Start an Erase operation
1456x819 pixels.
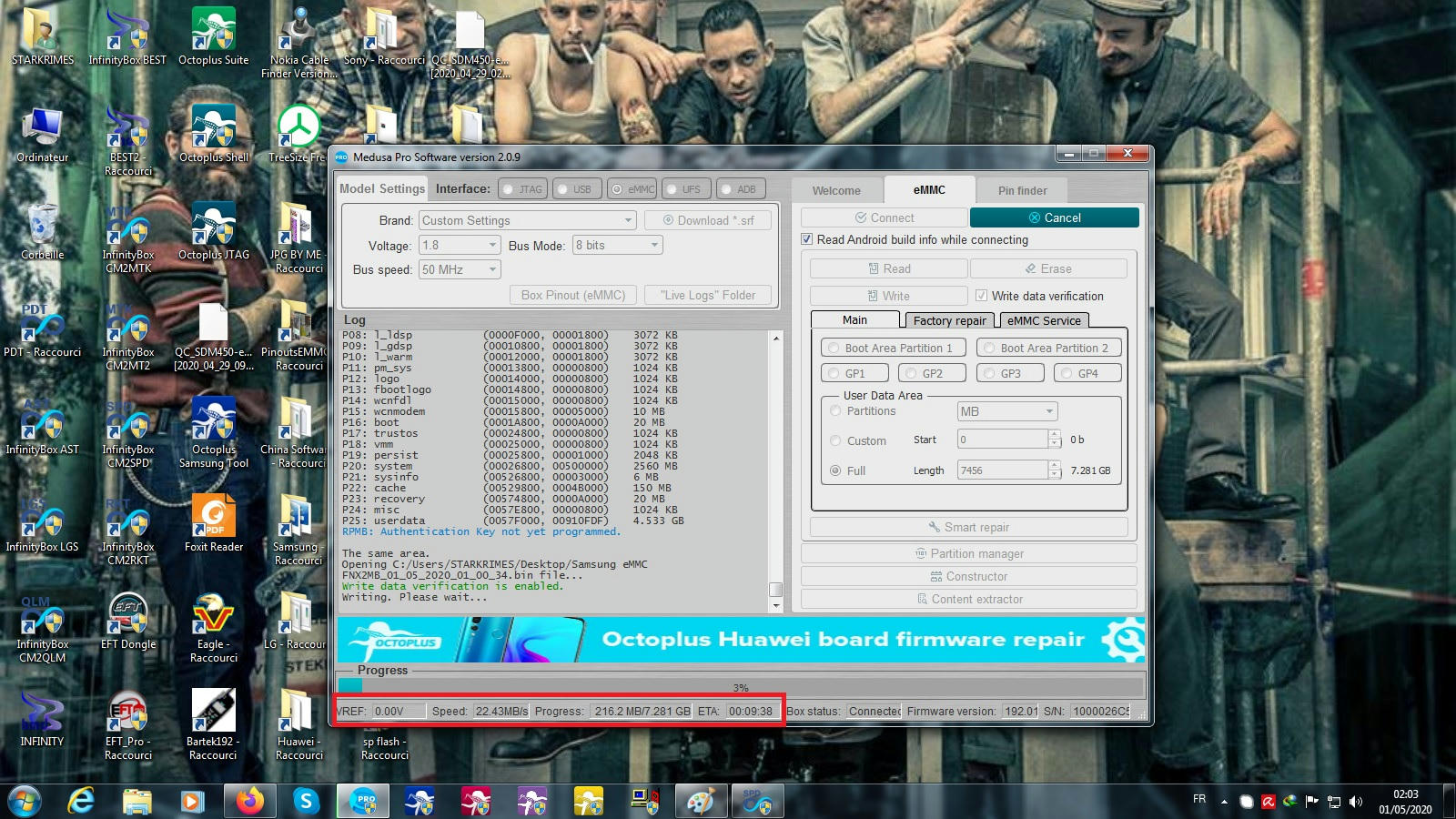pyautogui.click(x=1048, y=268)
